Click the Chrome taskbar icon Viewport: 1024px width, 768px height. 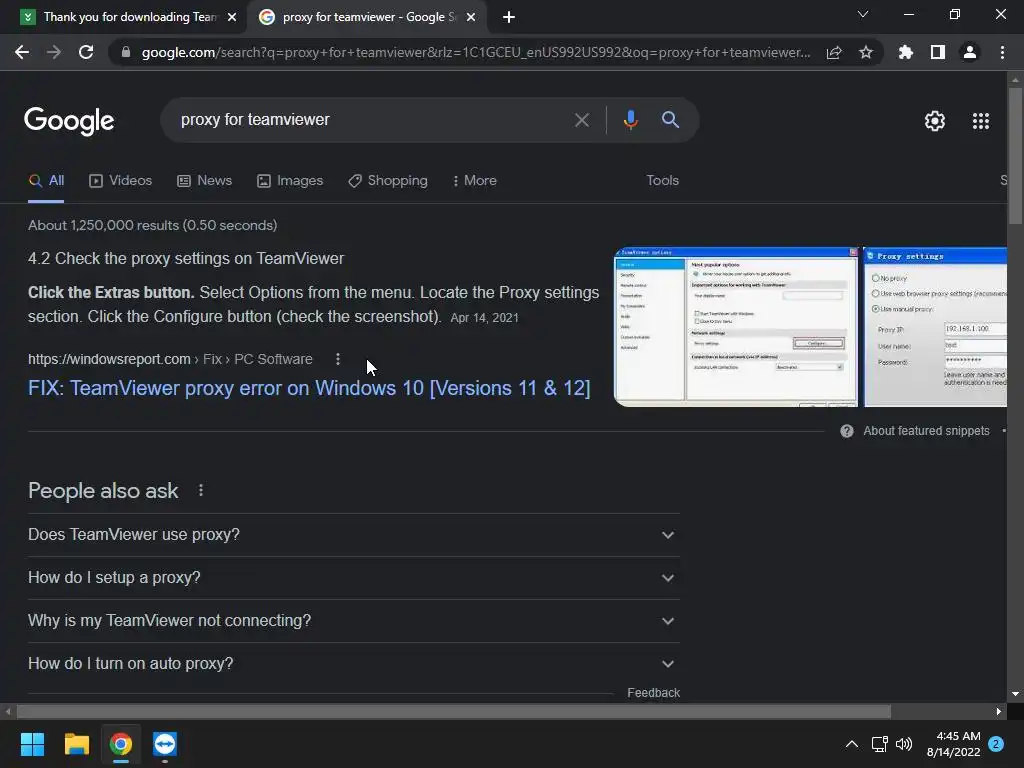[x=121, y=744]
